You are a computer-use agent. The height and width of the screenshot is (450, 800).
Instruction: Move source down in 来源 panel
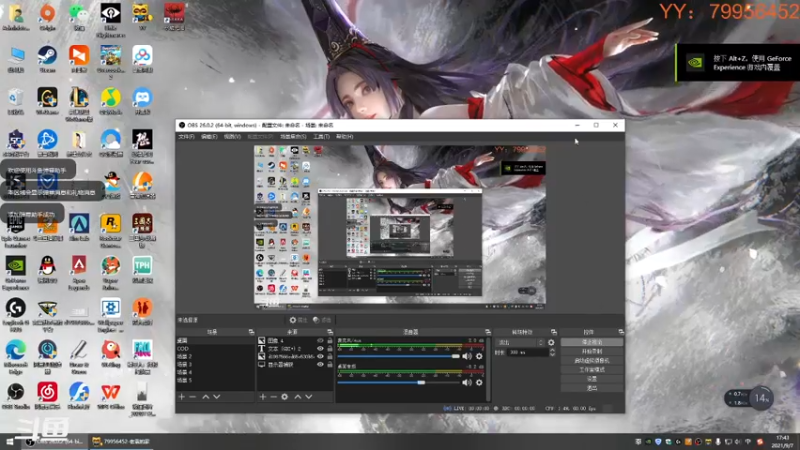click(x=309, y=396)
